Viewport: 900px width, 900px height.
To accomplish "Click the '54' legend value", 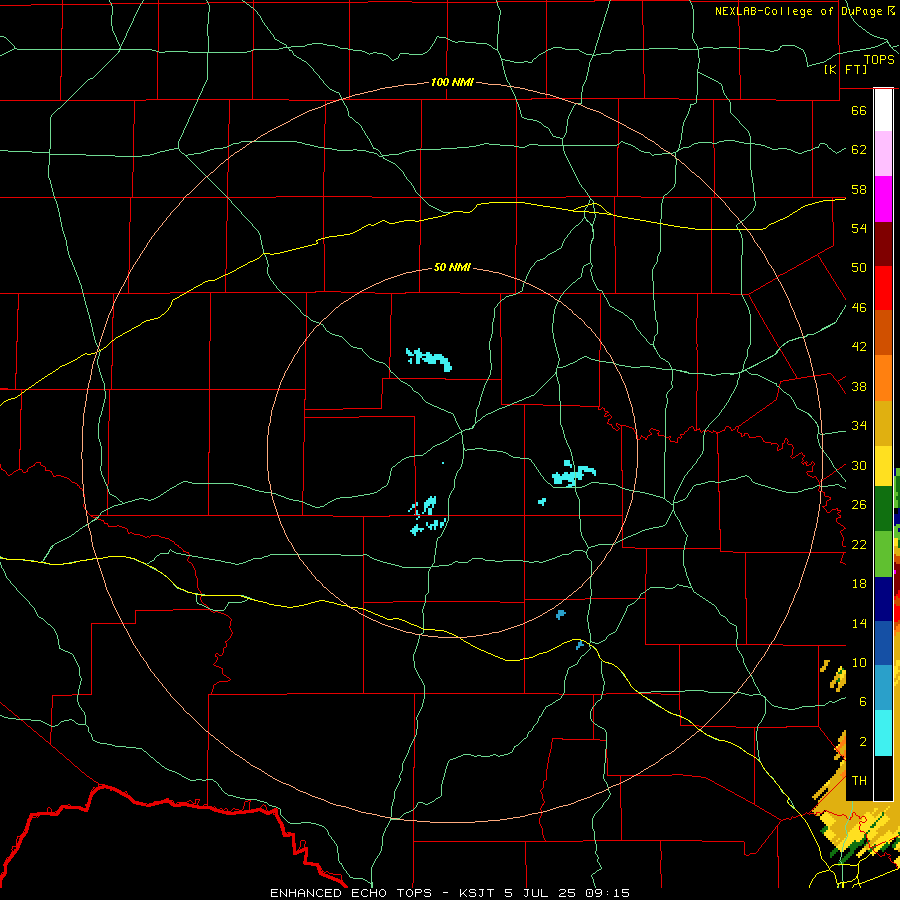I will click(x=859, y=228).
